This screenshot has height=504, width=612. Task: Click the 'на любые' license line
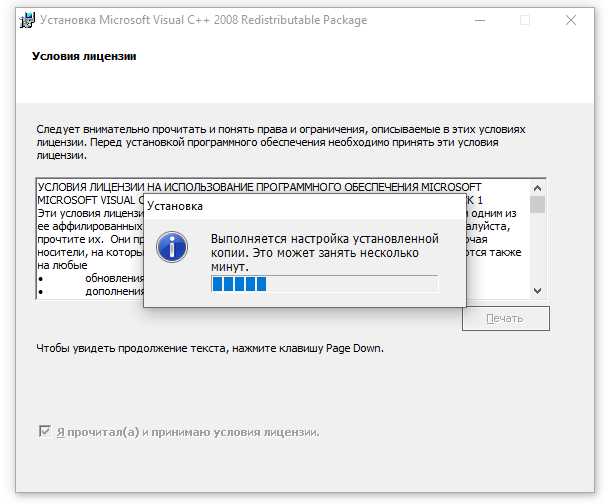click(62, 265)
